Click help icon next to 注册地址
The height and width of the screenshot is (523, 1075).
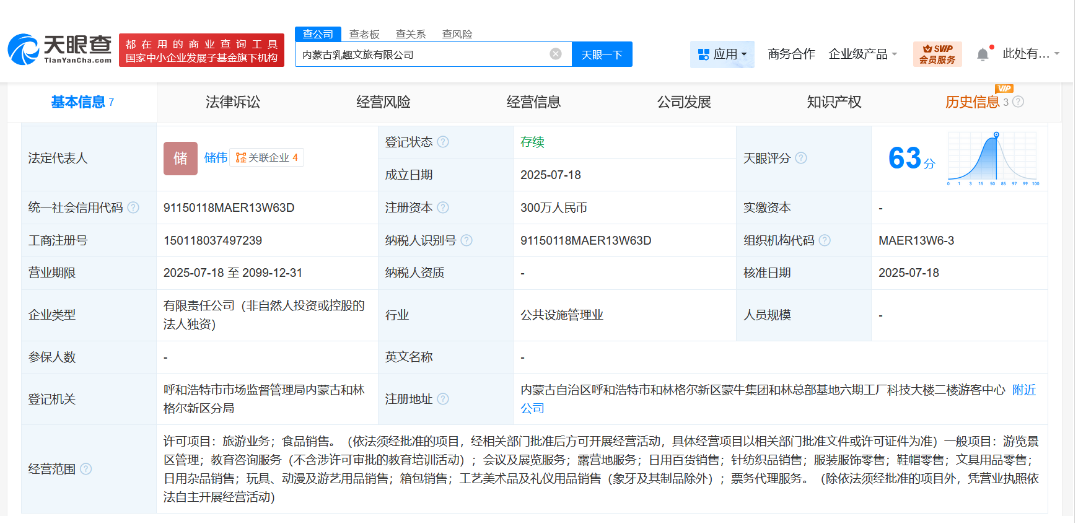[x=443, y=399]
